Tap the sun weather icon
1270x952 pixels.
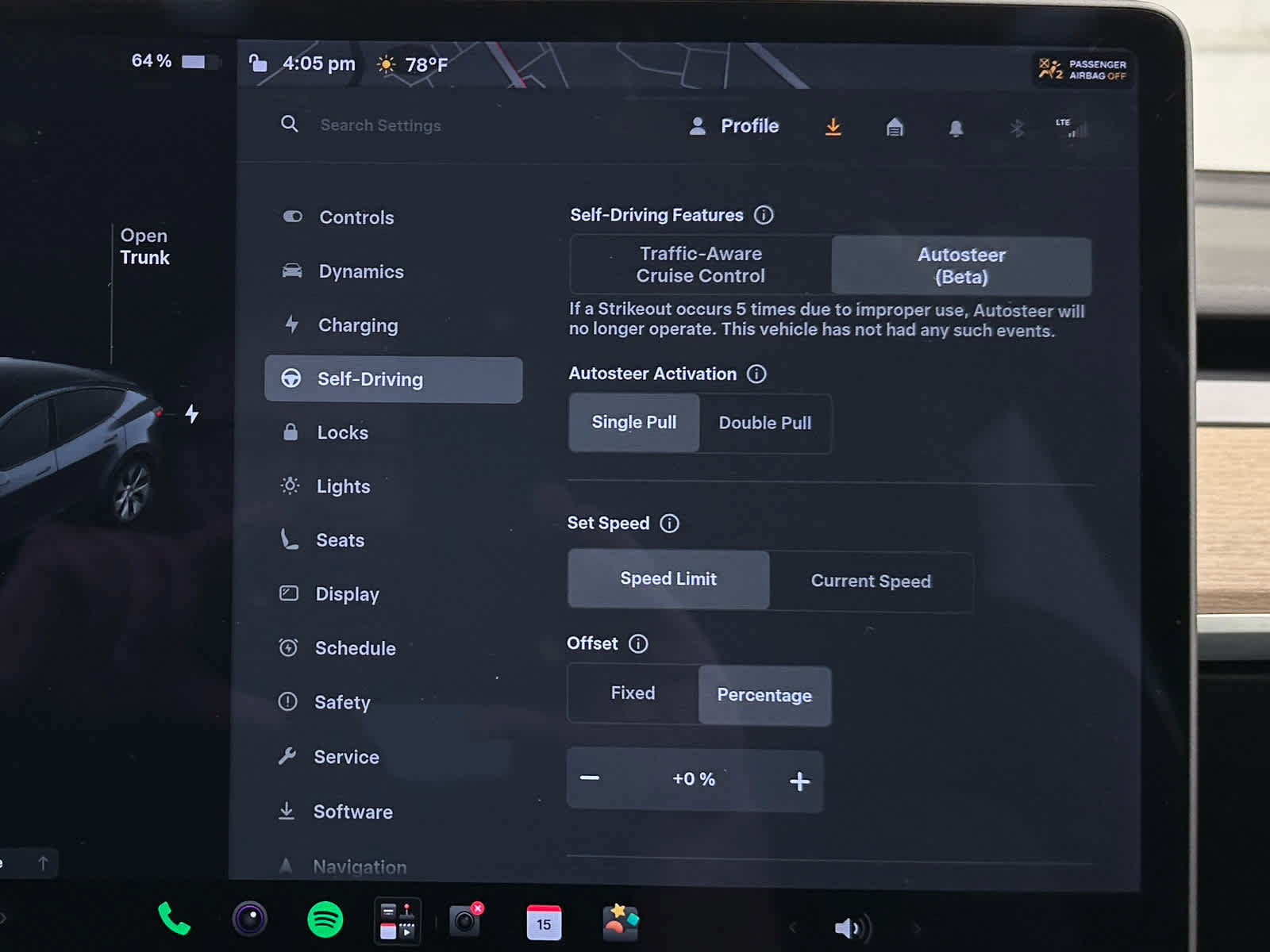pos(387,64)
